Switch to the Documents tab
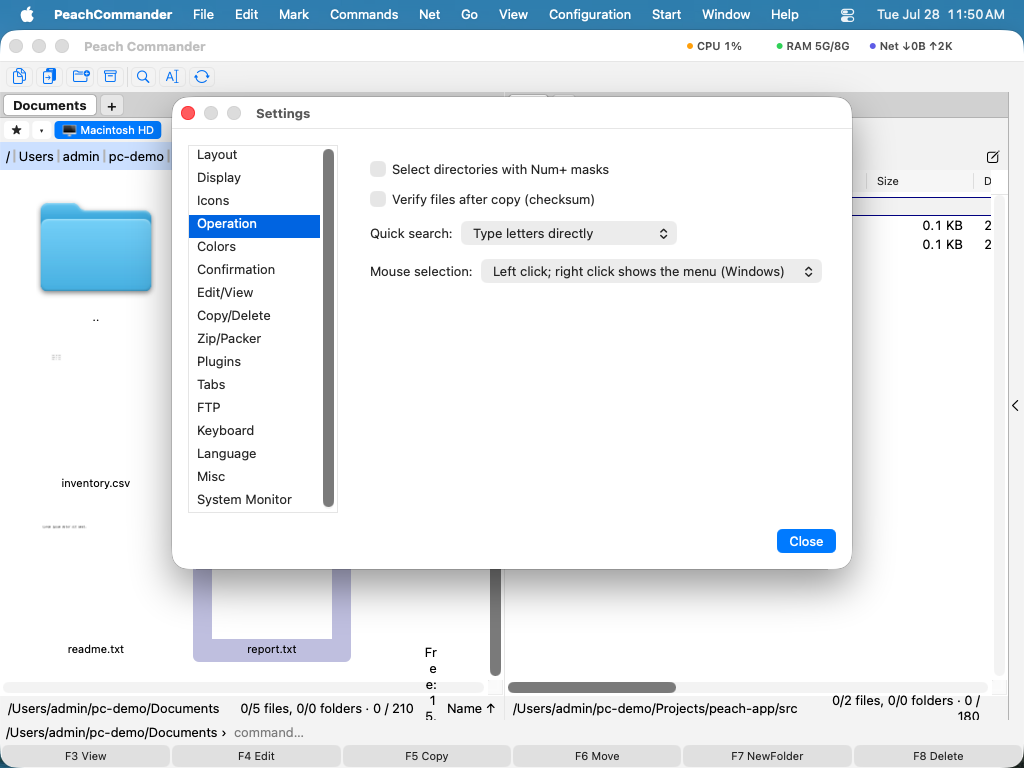This screenshot has width=1024, height=768. (x=50, y=105)
